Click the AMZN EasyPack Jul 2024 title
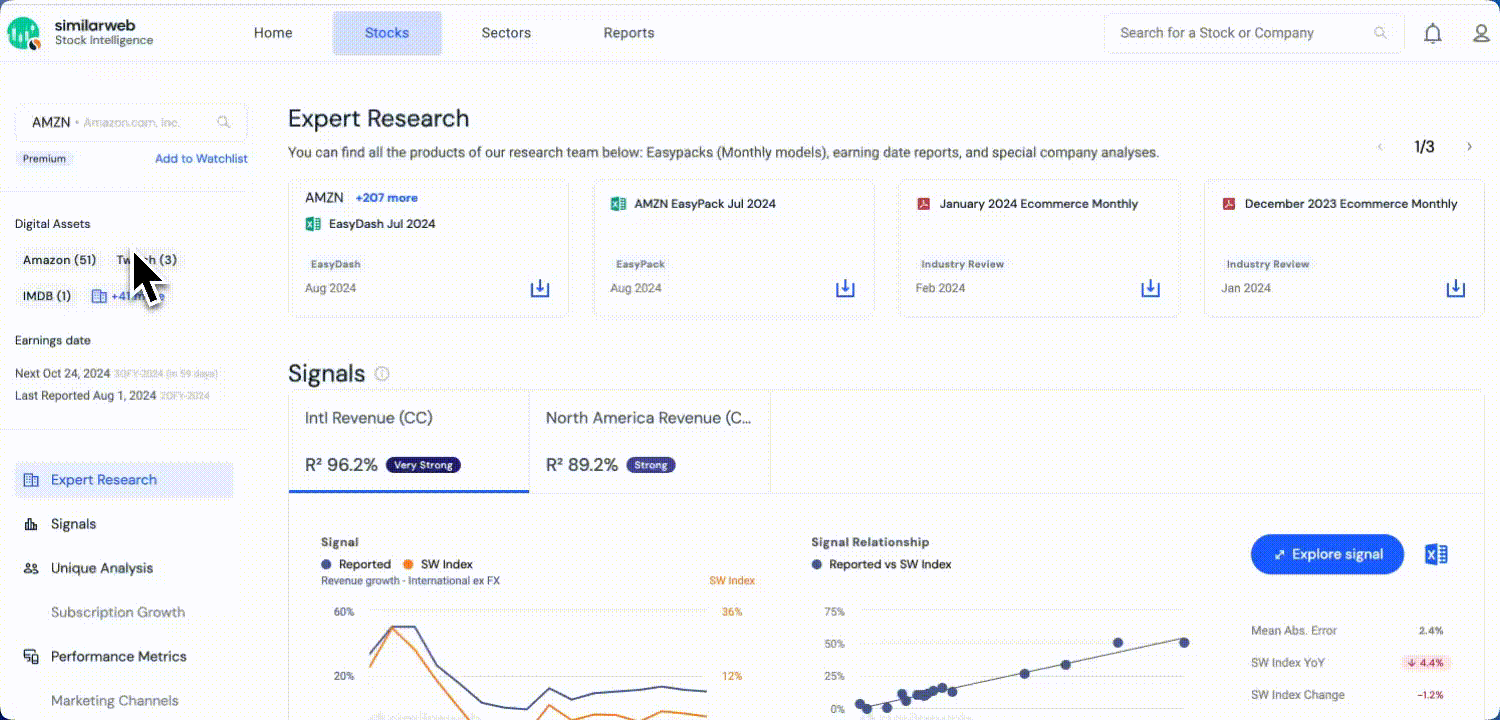This screenshot has height=720, width=1500. 705,204
